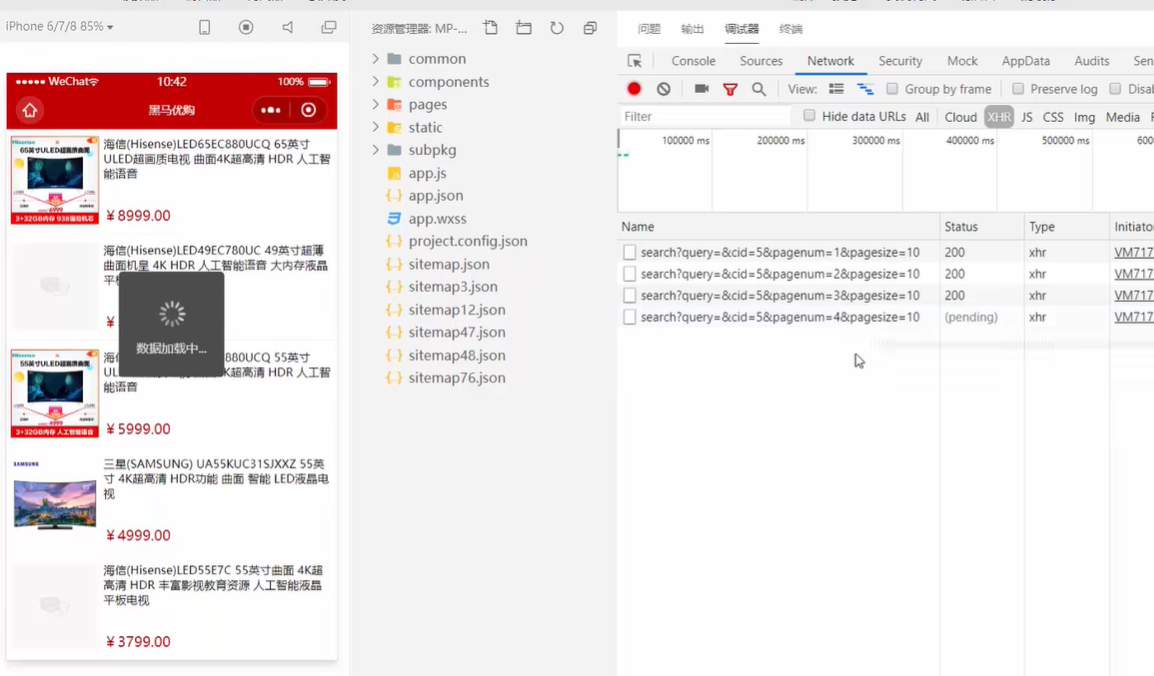Toggle the network filter funnel icon
Viewport: 1154px width, 676px height.
pos(730,90)
